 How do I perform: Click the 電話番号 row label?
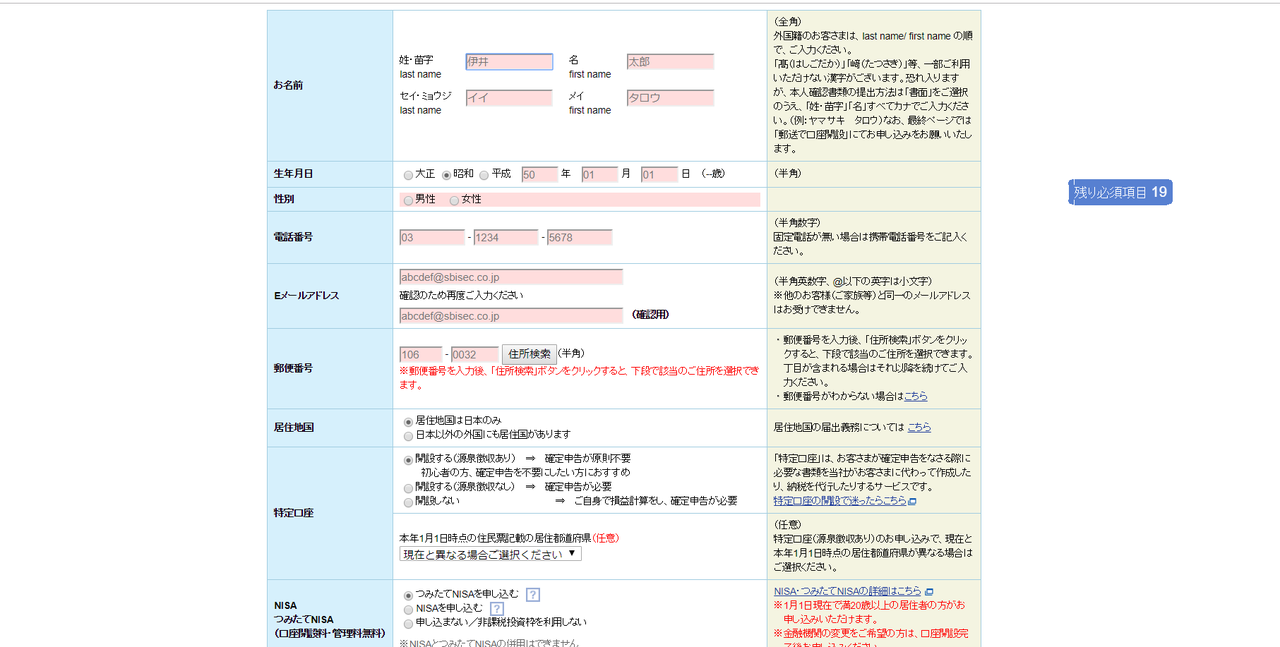[x=293, y=237]
